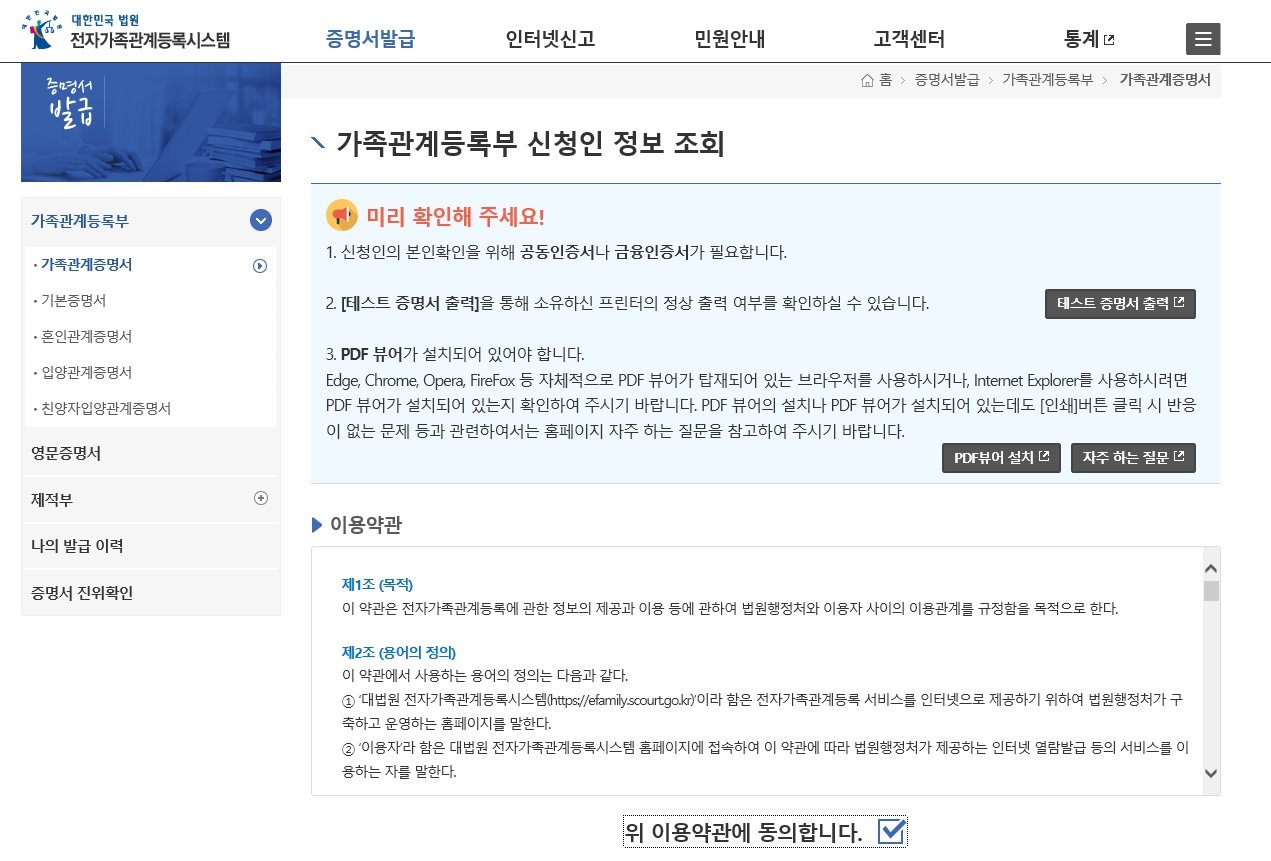Click the 테스트 증명서 출력 button
The width and height of the screenshot is (1271, 861).
1120,304
